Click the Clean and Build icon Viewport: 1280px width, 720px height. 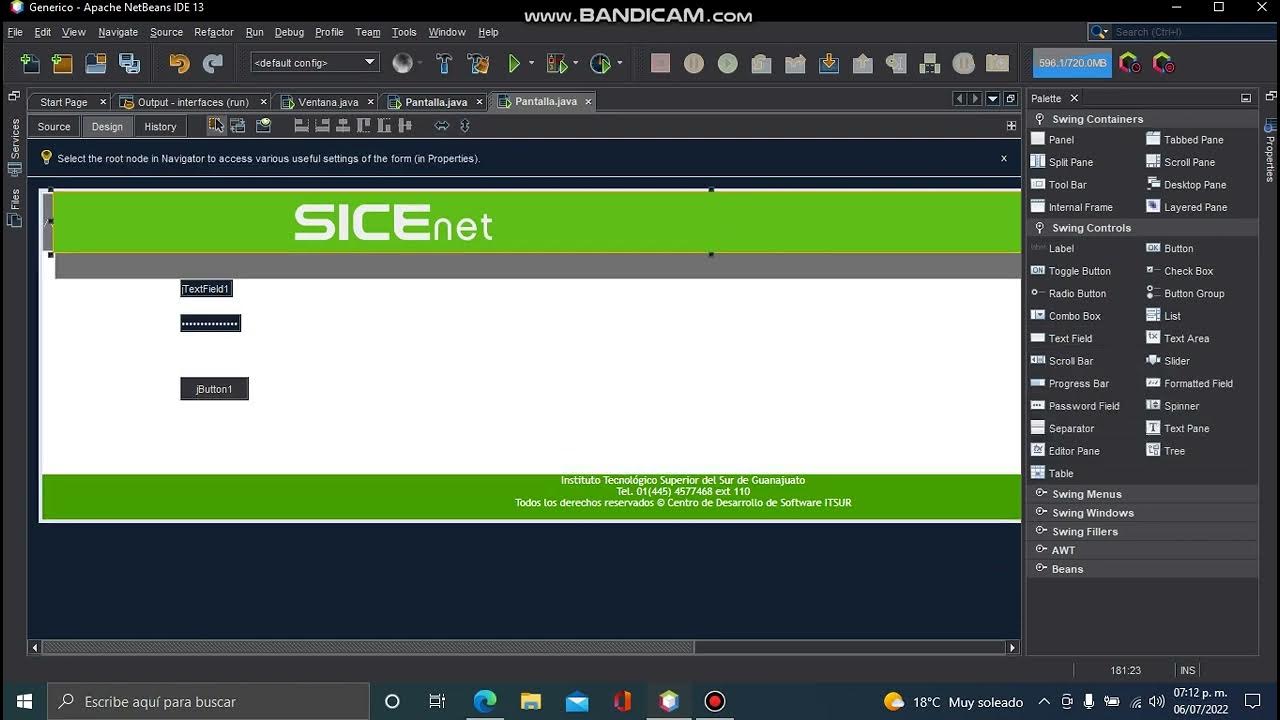[478, 64]
